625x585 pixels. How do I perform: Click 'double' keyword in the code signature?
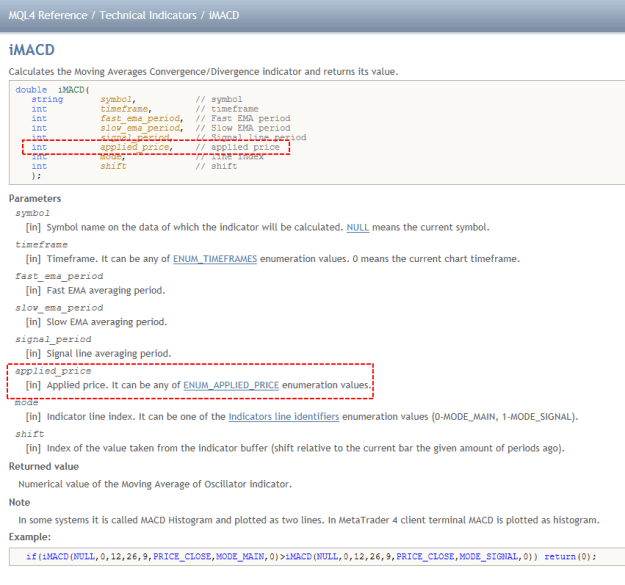[31, 90]
